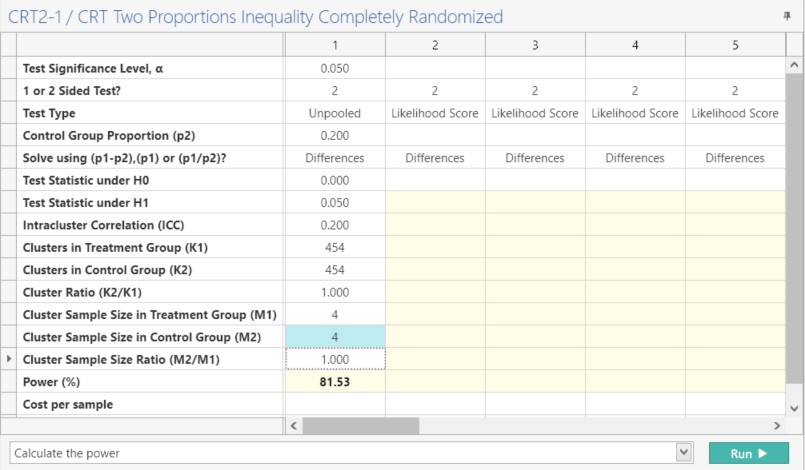Select the Cost per sample cell in column 1
805x470 pixels.
point(335,404)
